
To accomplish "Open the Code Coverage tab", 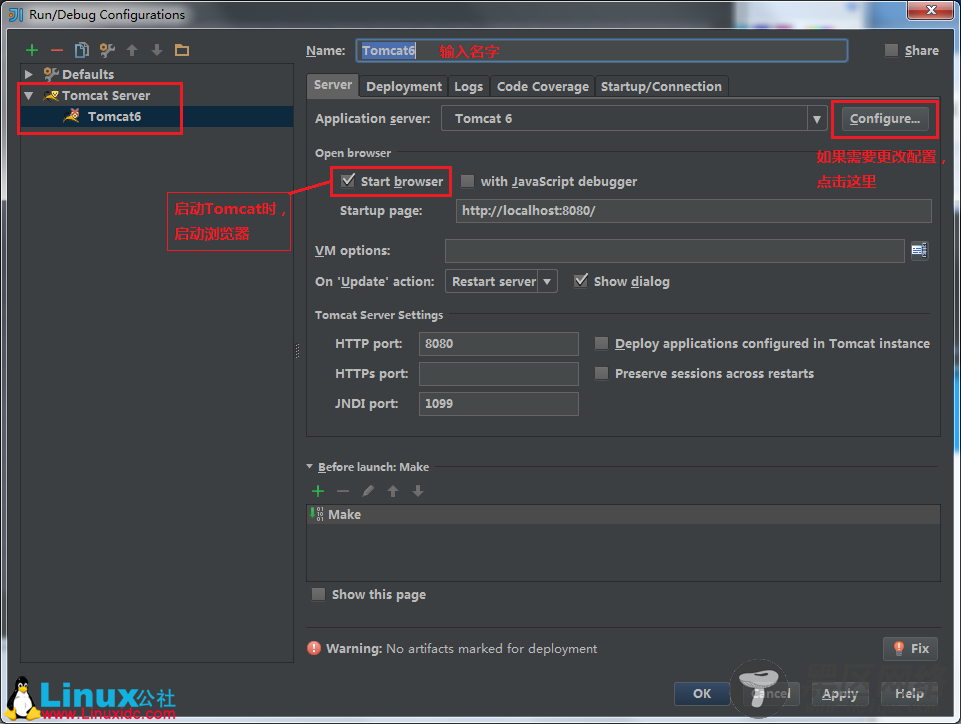I will point(543,86).
